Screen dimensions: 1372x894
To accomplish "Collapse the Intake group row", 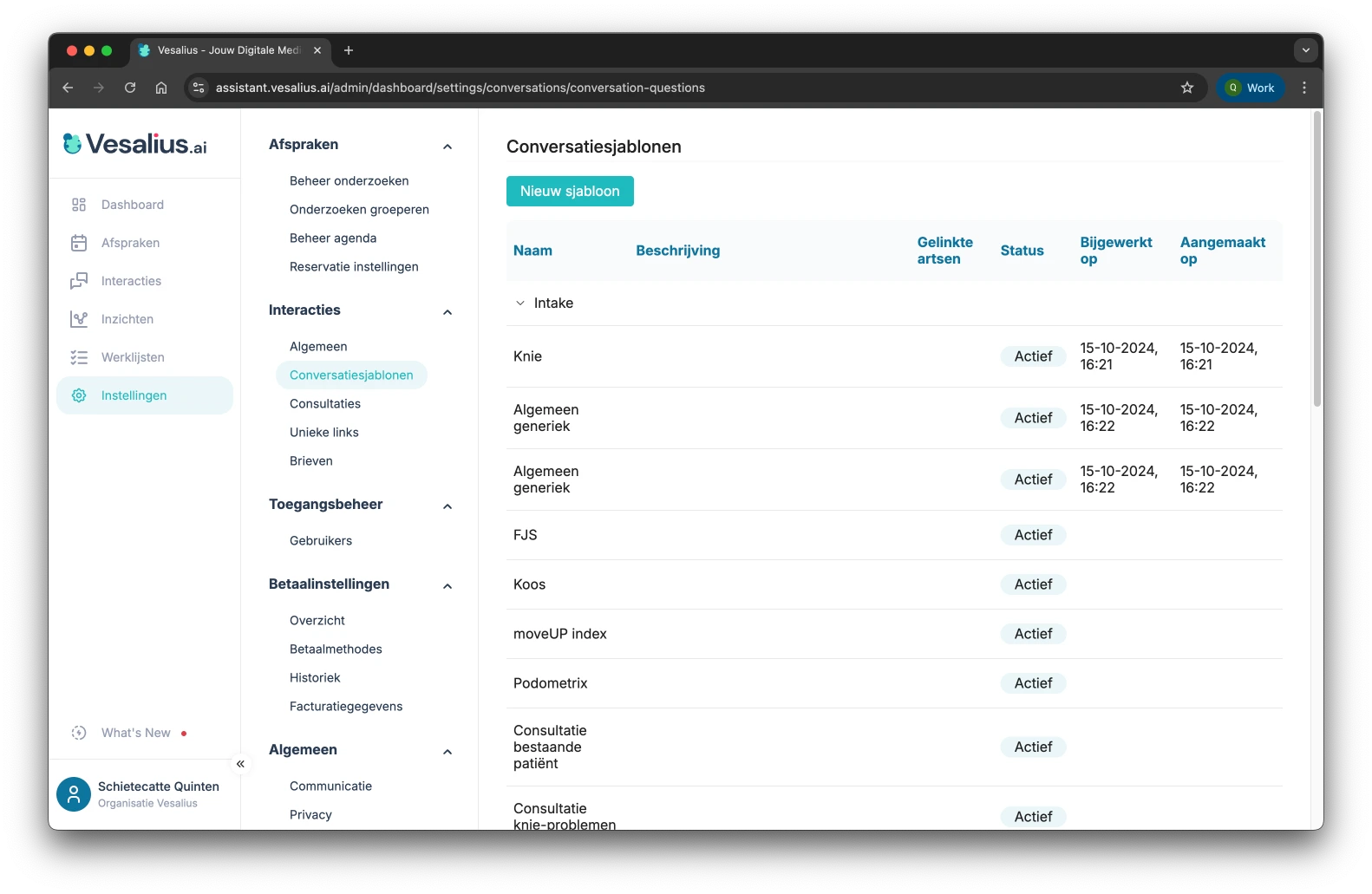I will click(520, 303).
